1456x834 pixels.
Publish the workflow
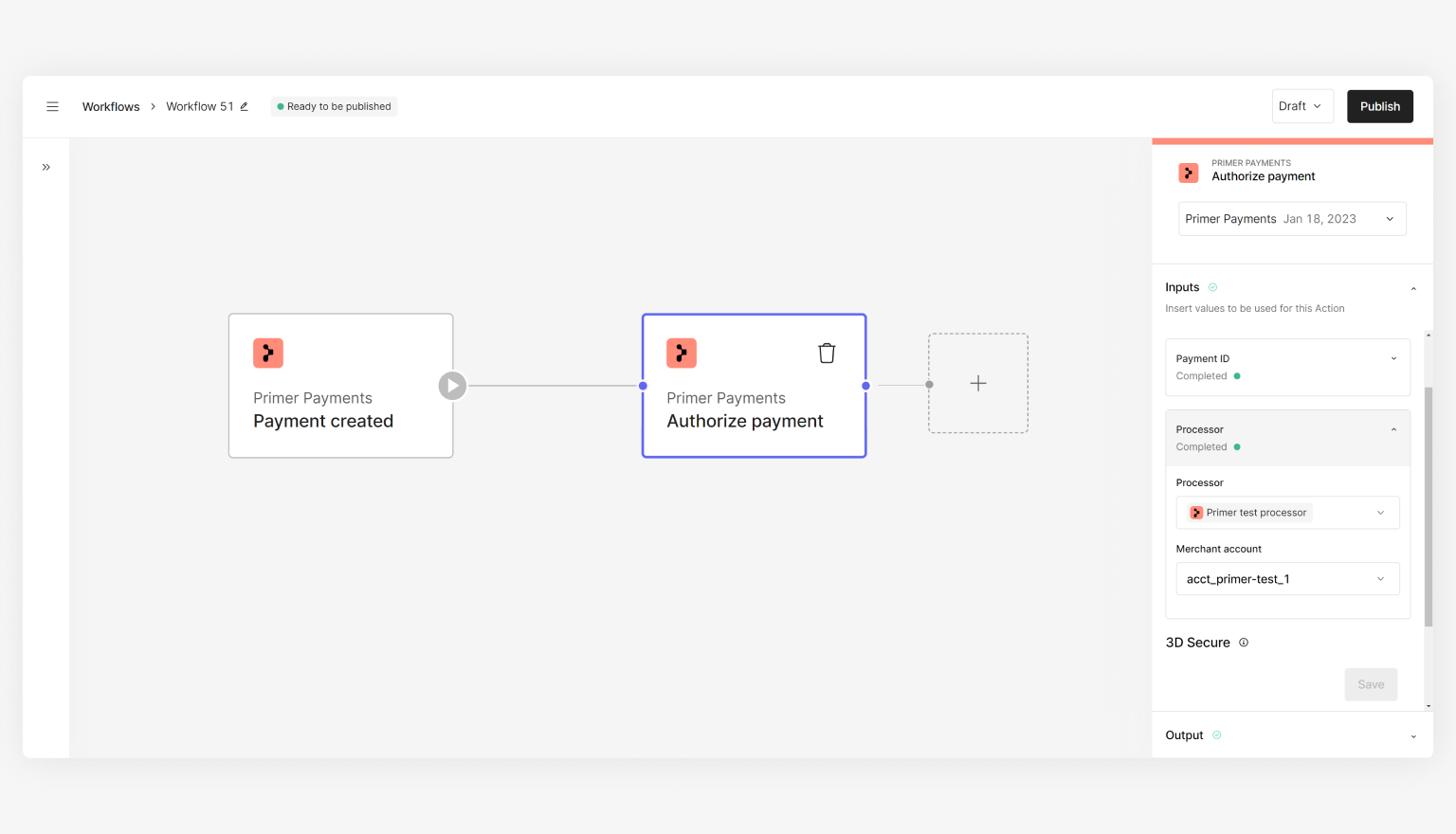(x=1379, y=106)
